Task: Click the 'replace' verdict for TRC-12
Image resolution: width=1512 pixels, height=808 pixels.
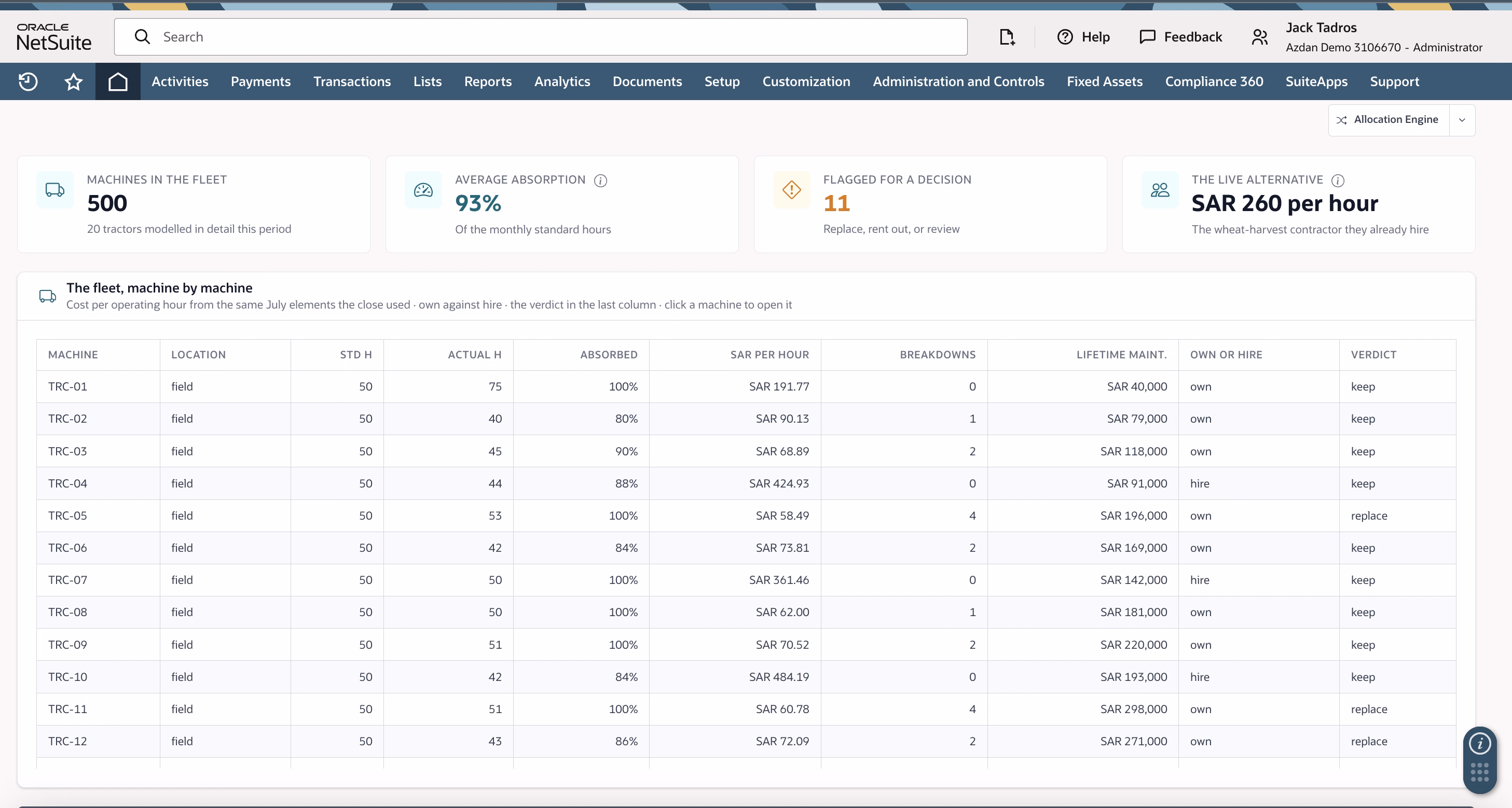Action: pyautogui.click(x=1369, y=741)
